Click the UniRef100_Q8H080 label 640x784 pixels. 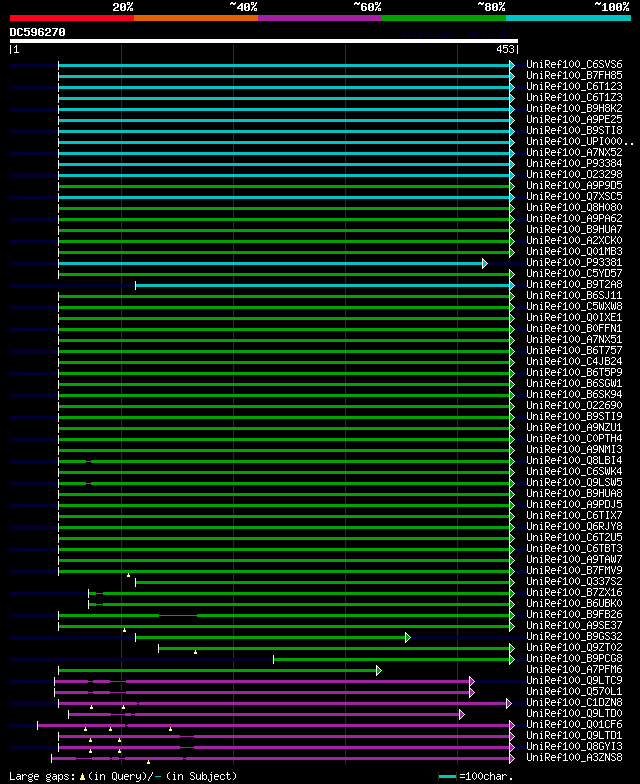(x=574, y=208)
